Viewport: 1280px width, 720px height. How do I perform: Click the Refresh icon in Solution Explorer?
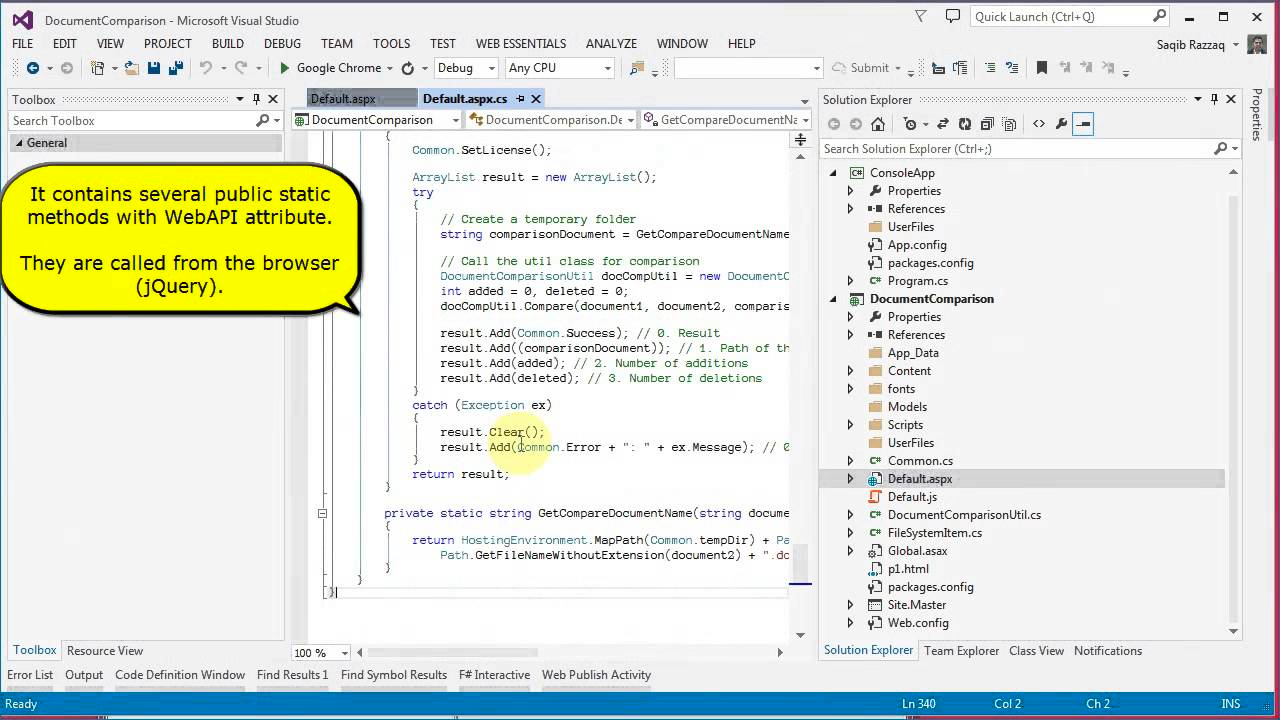tap(964, 124)
